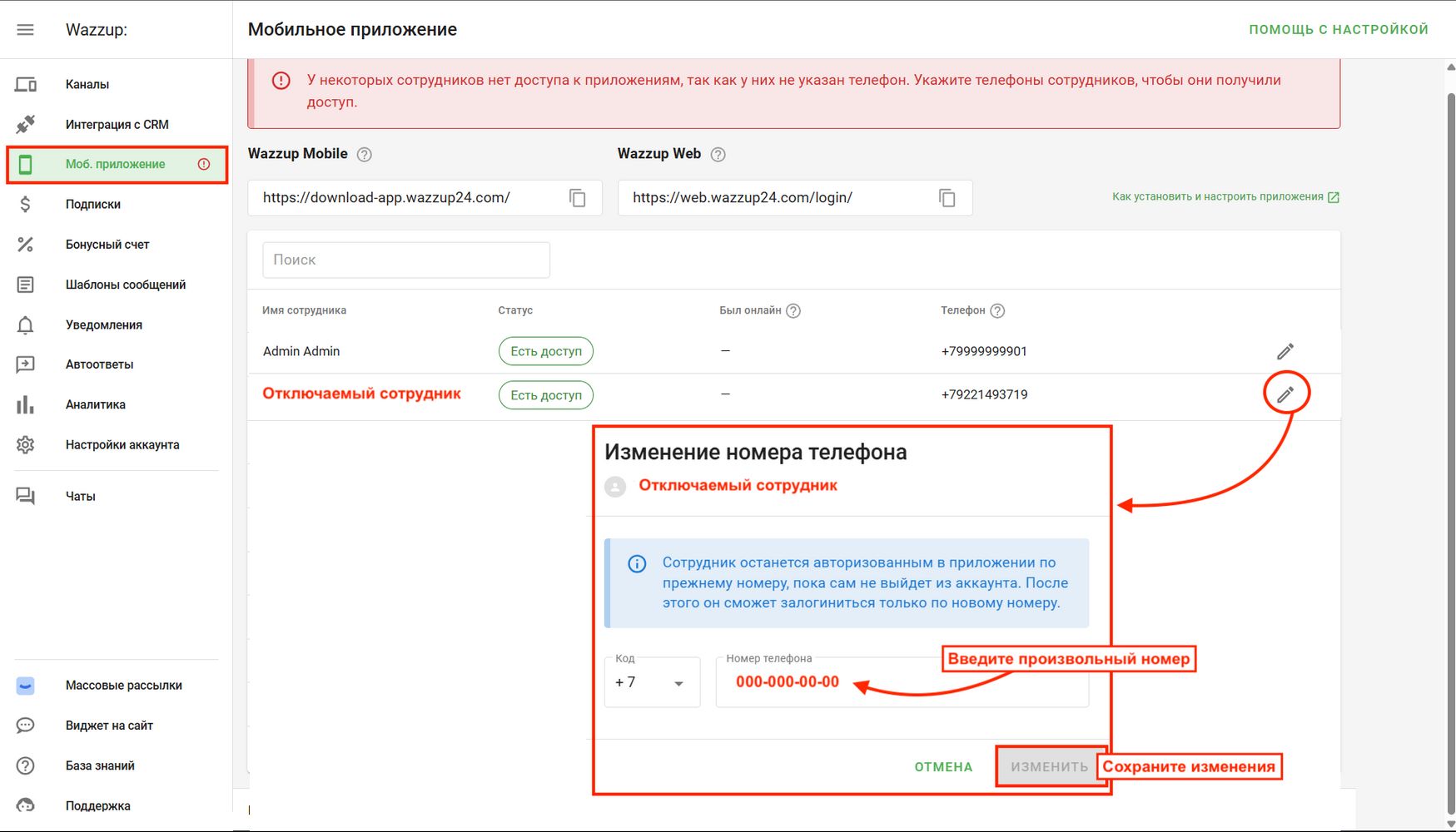1456x832 pixels.
Task: Click help icon next to Был онлайн
Action: click(793, 310)
